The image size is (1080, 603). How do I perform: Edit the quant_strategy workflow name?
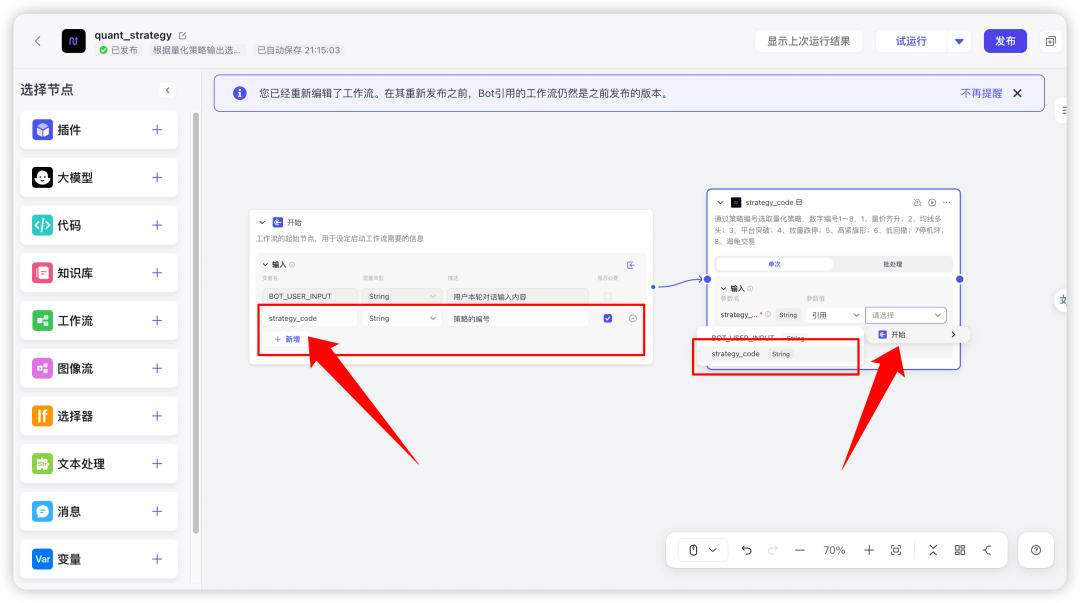(183, 35)
